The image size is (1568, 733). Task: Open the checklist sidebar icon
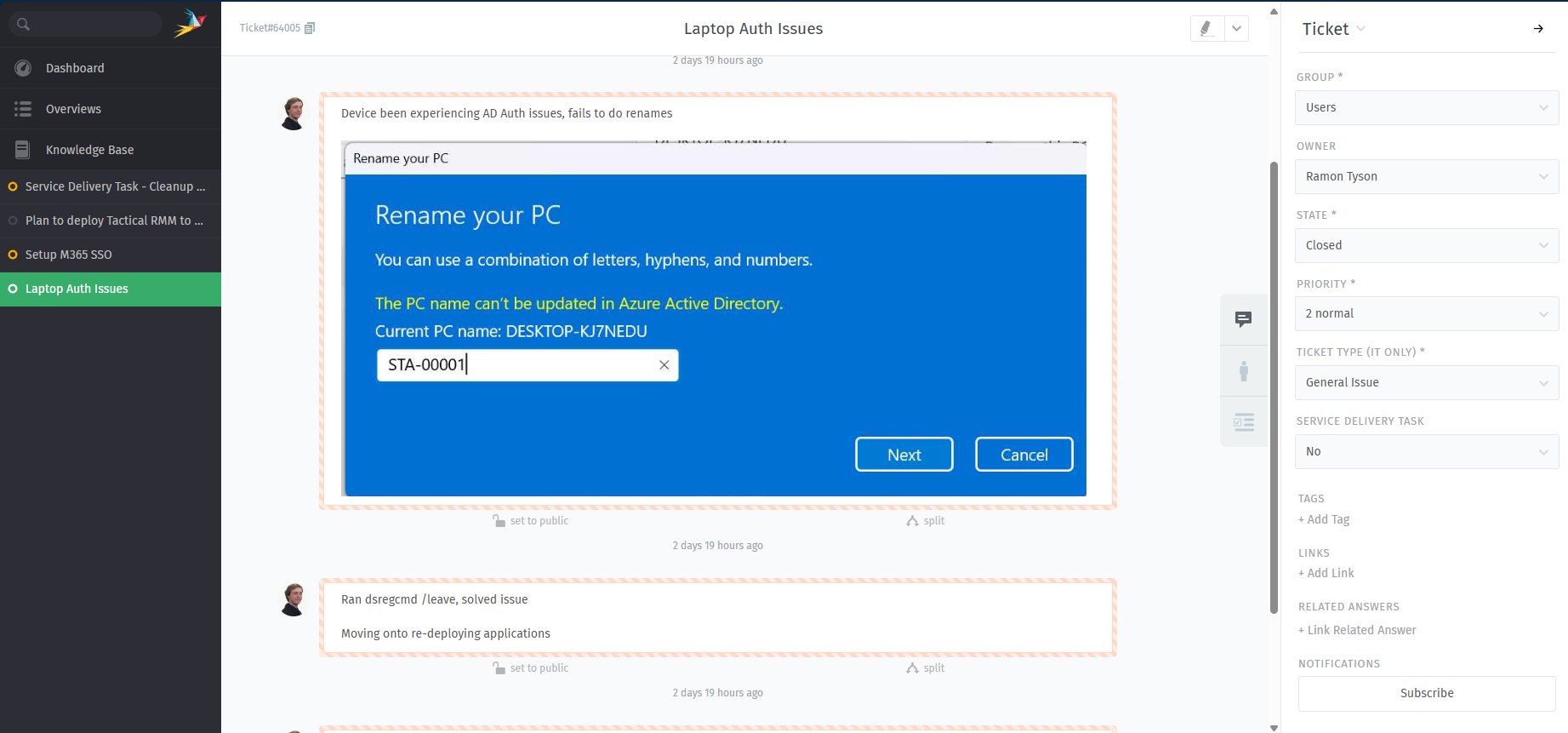click(1243, 422)
